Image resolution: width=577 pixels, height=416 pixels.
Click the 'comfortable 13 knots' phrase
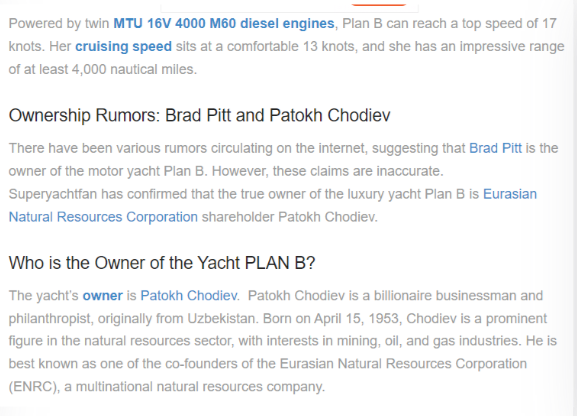[291, 46]
